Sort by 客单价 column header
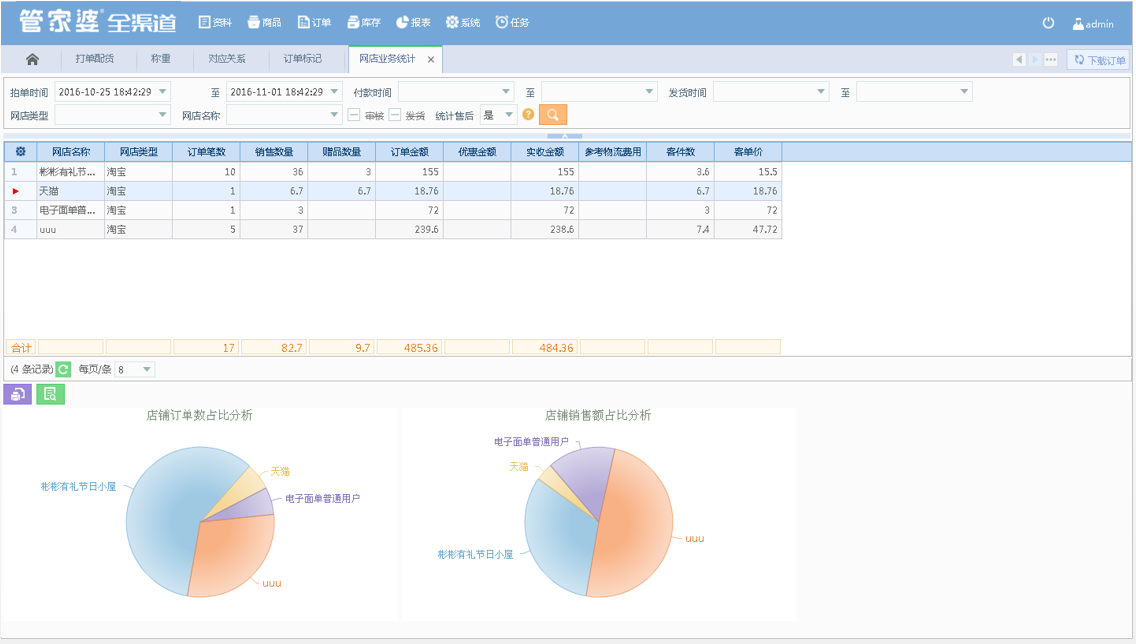This screenshot has width=1136, height=644. [748, 151]
